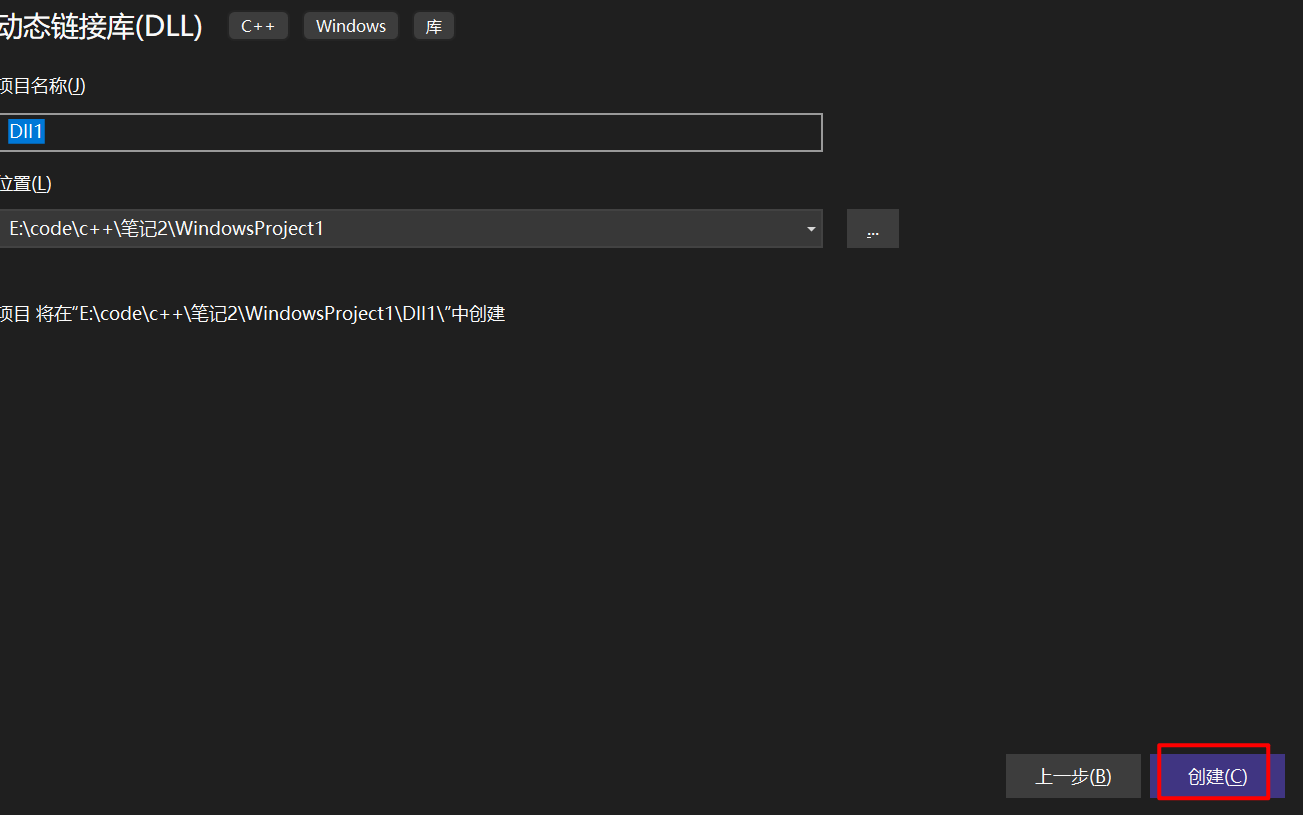Click E:\code at start of location box
1303x815 pixels.
38,229
